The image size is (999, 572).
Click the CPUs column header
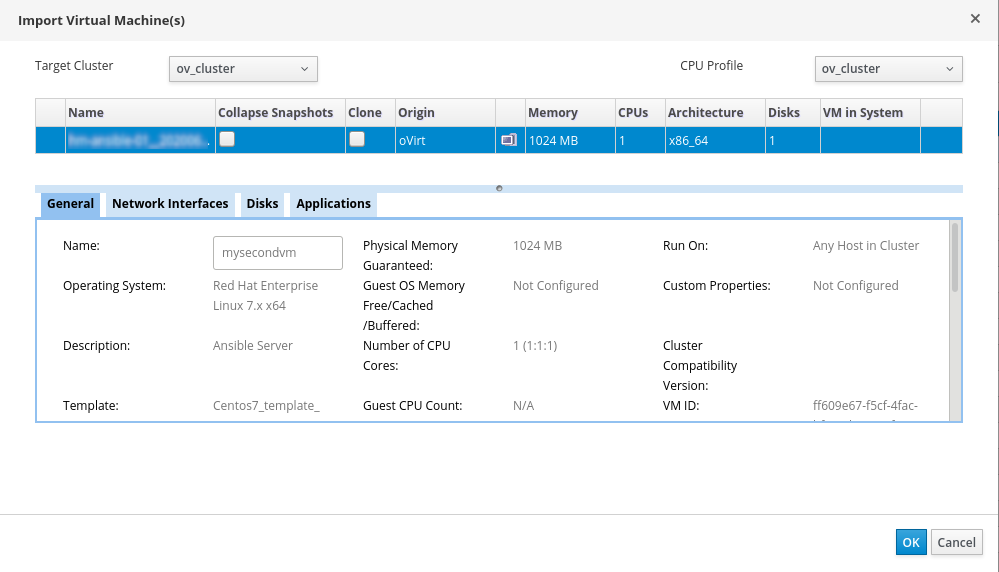(640, 113)
